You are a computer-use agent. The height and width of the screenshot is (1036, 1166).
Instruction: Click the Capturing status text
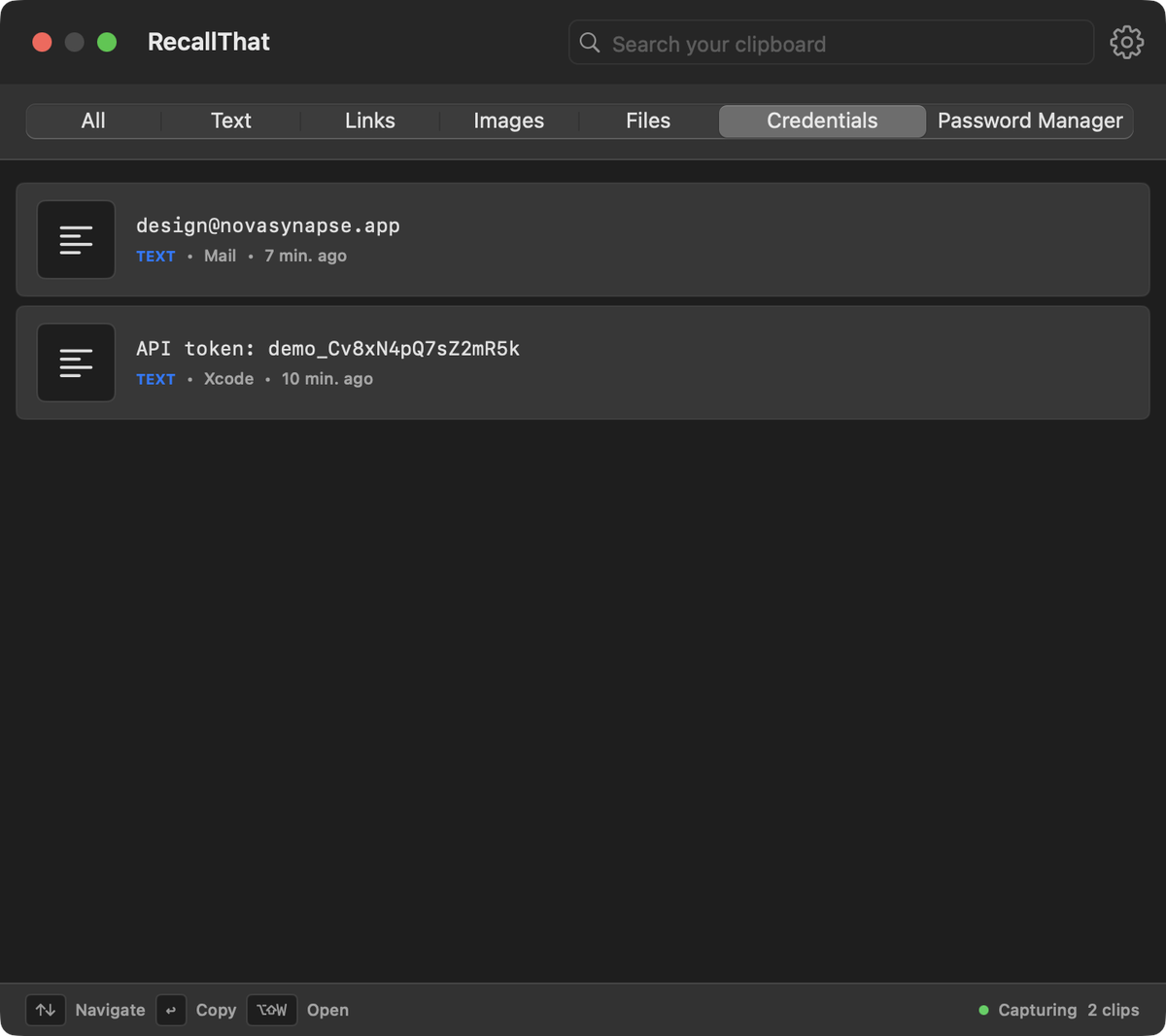pyautogui.click(x=1038, y=1010)
